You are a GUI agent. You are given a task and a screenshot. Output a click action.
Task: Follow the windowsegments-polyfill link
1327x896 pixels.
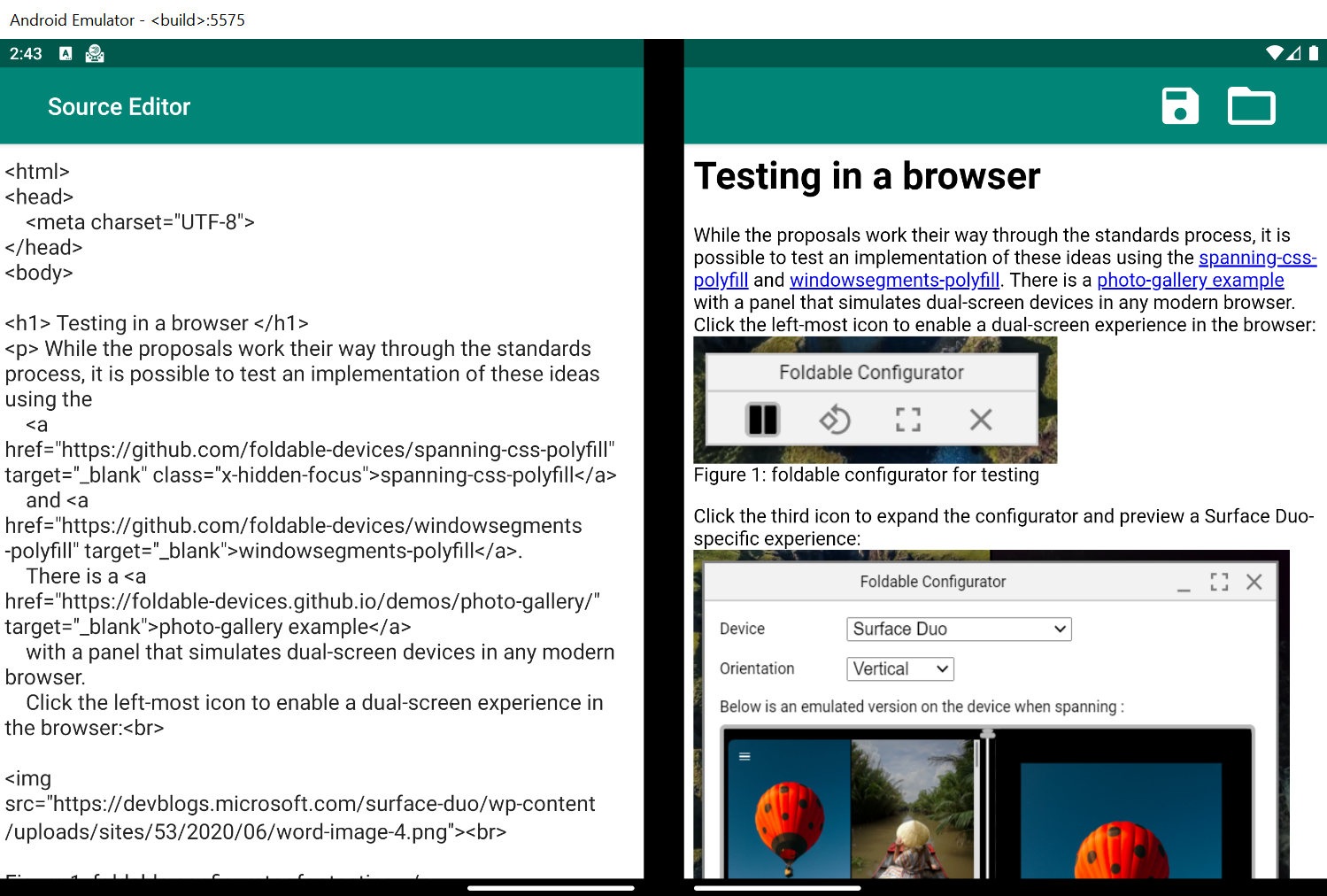click(894, 280)
